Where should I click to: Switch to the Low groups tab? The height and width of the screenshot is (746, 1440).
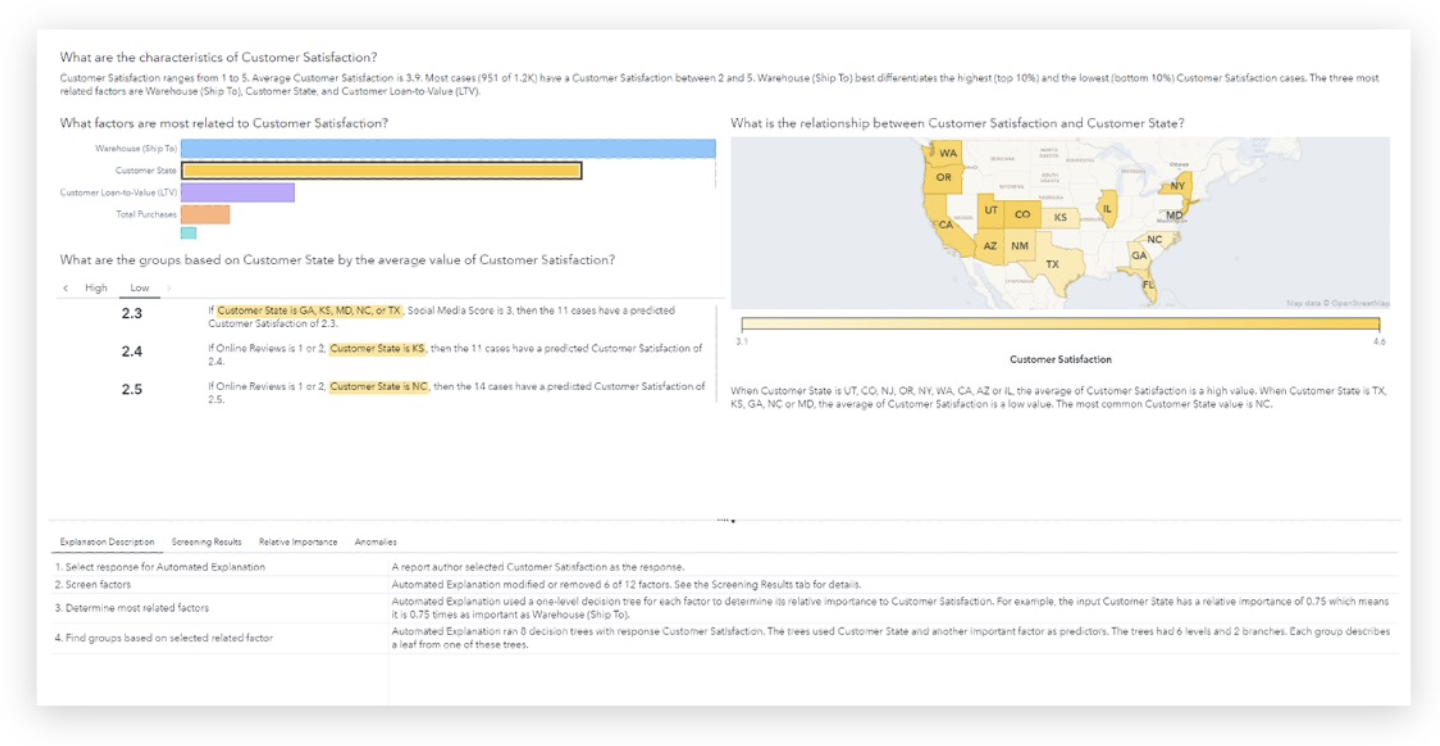point(140,288)
